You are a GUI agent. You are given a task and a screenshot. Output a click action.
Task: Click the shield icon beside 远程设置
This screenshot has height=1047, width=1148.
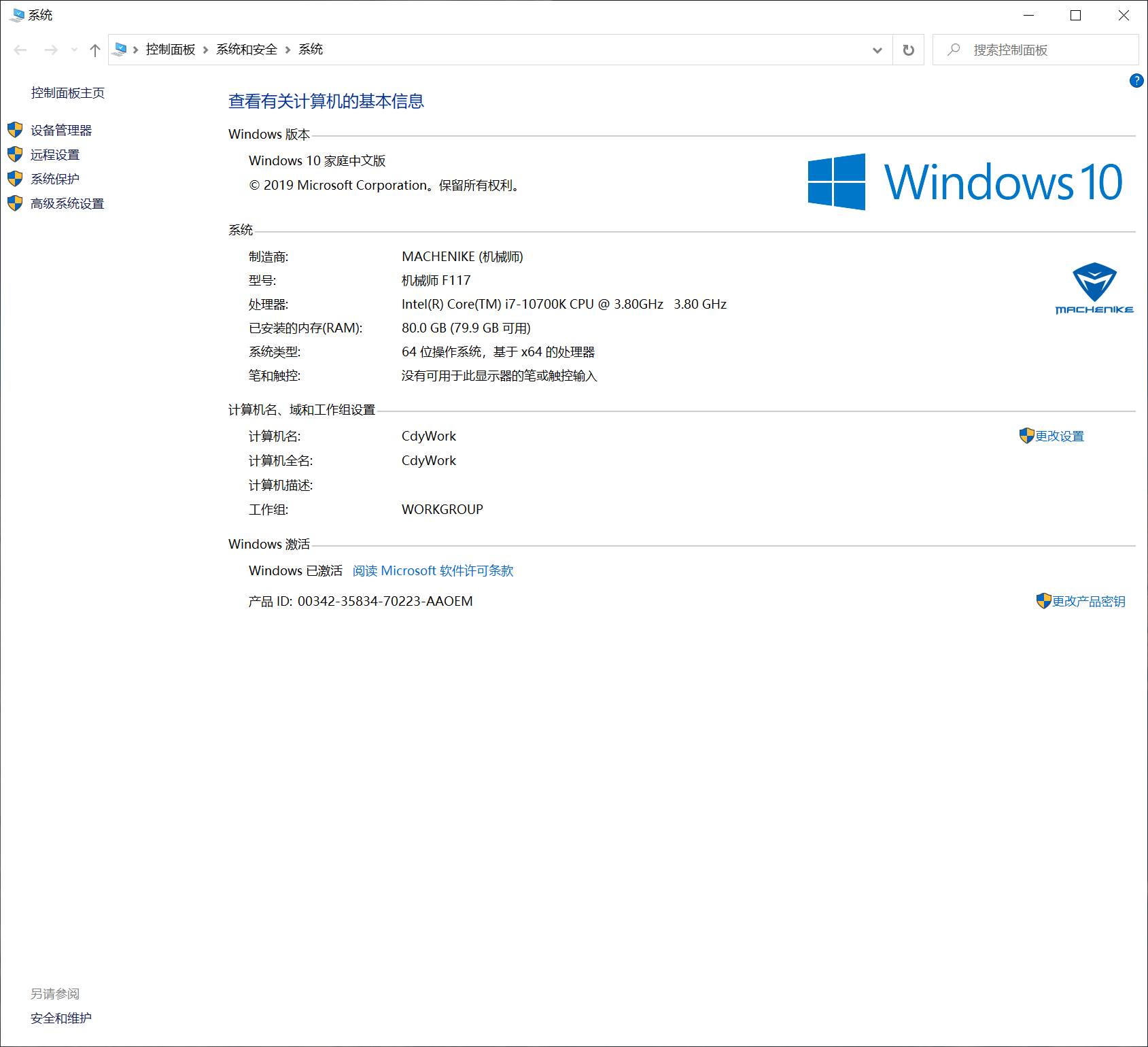point(15,154)
